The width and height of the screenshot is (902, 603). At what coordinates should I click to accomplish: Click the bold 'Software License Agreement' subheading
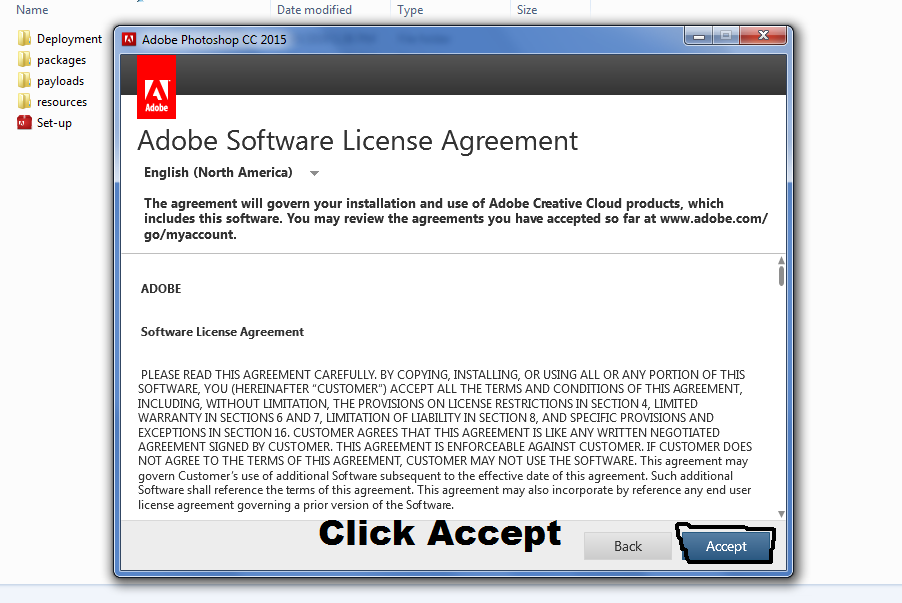click(x=222, y=331)
